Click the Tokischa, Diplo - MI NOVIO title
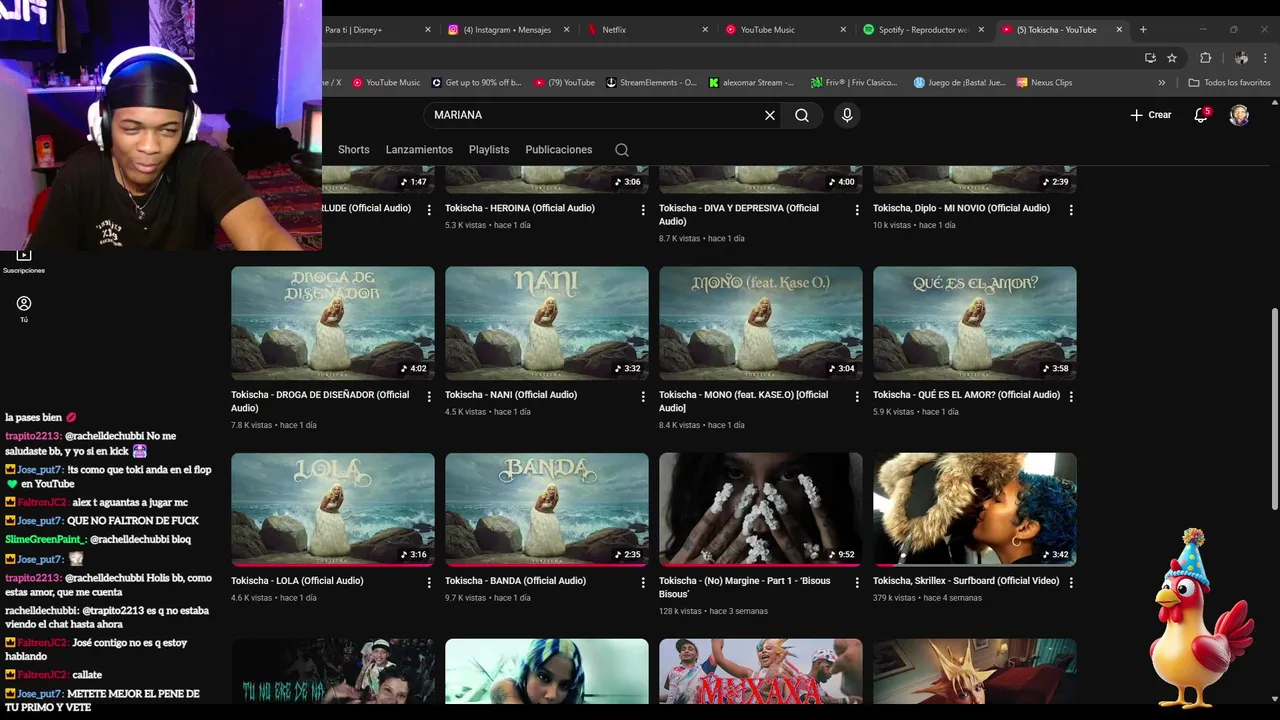 (961, 208)
